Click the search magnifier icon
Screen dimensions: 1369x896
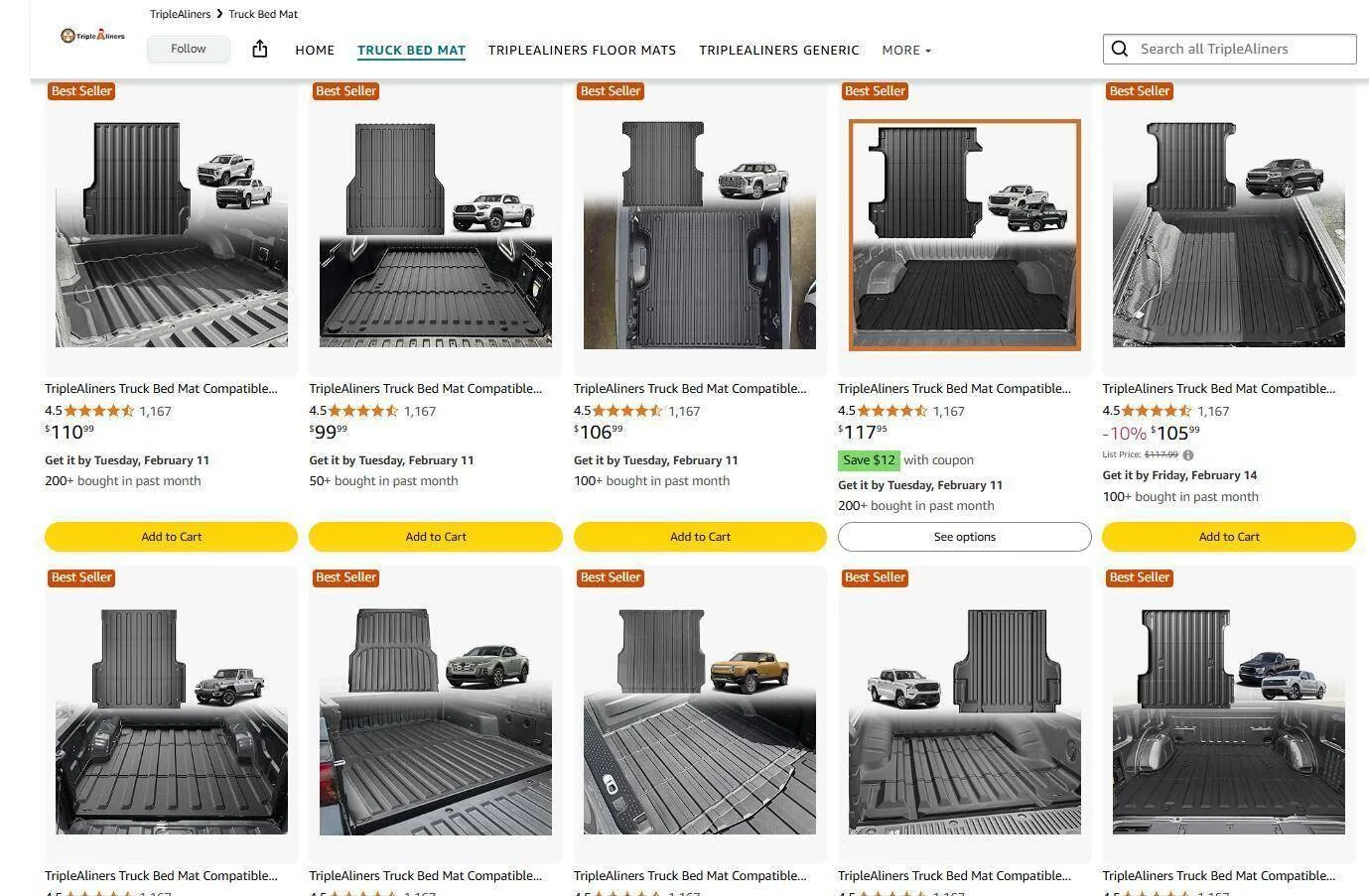click(x=1120, y=49)
